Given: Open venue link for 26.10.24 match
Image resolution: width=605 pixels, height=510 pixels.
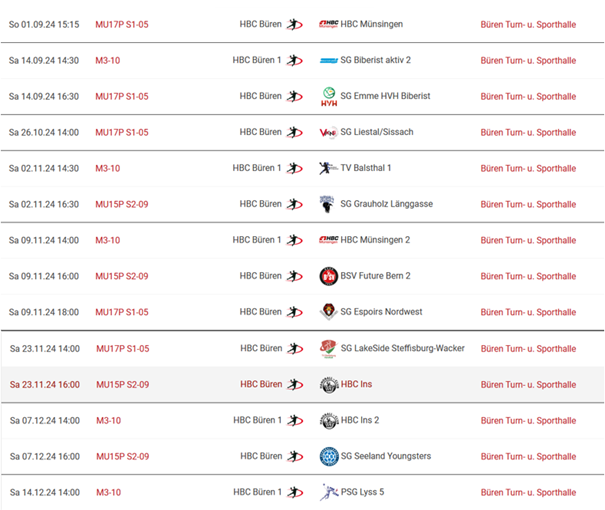Looking at the screenshot, I should 528,133.
